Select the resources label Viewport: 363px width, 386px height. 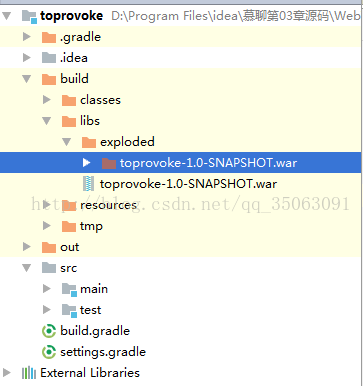pyautogui.click(x=109, y=205)
